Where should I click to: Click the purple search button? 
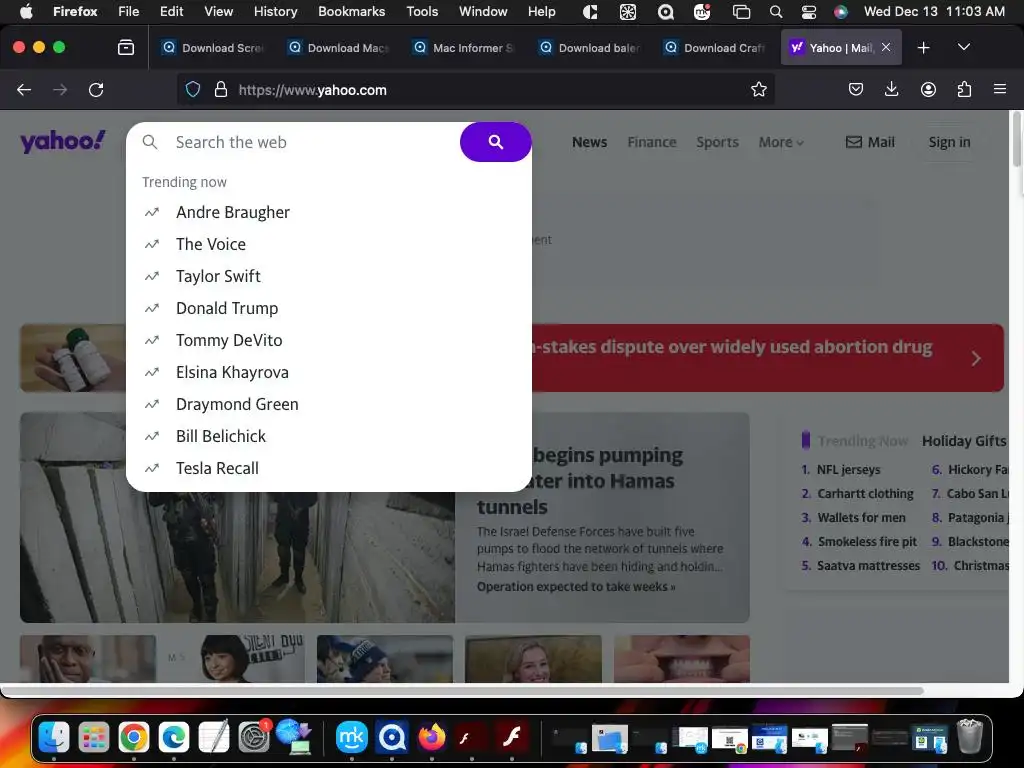[x=496, y=142]
